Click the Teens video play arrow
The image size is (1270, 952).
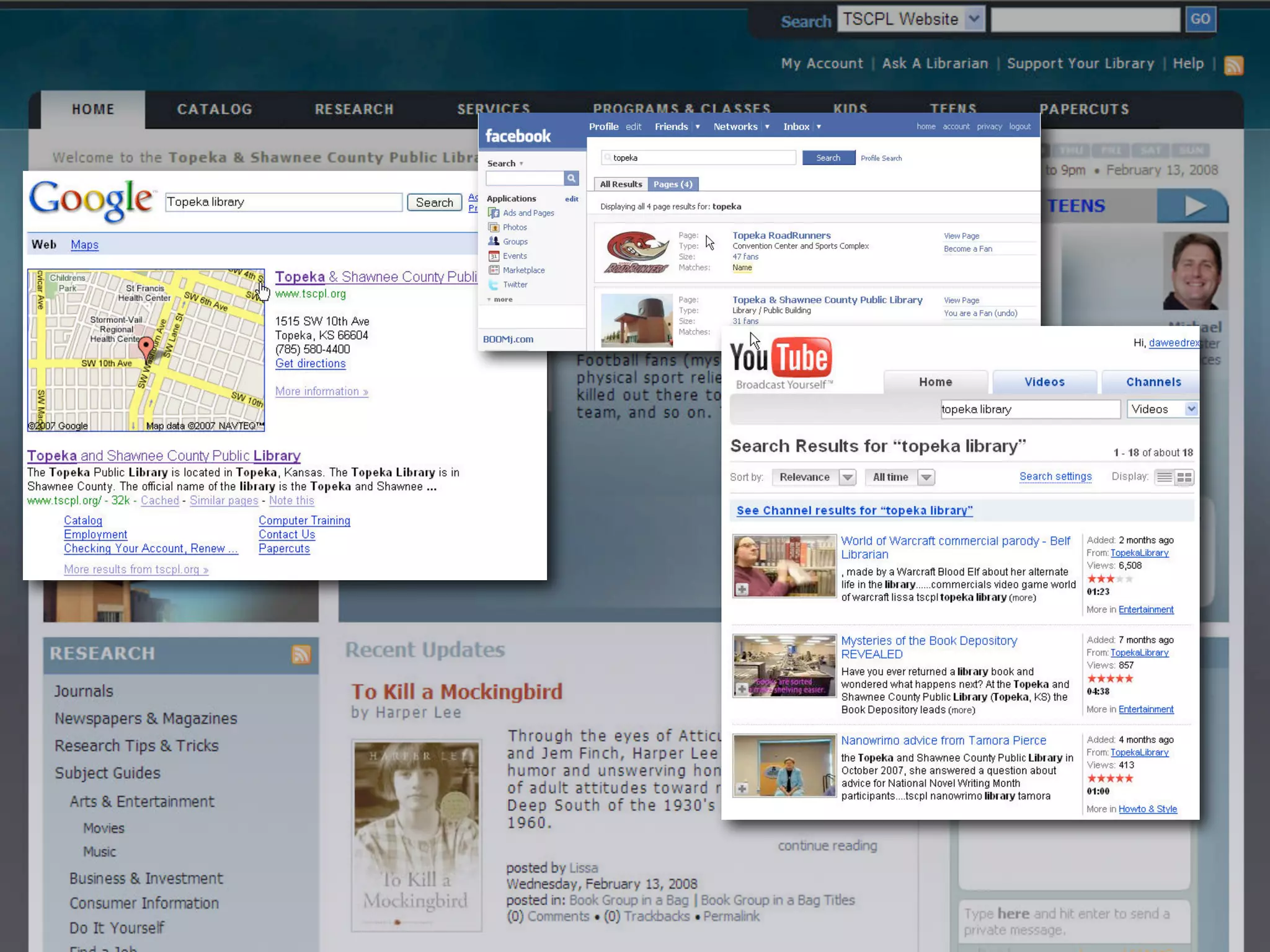point(1194,206)
